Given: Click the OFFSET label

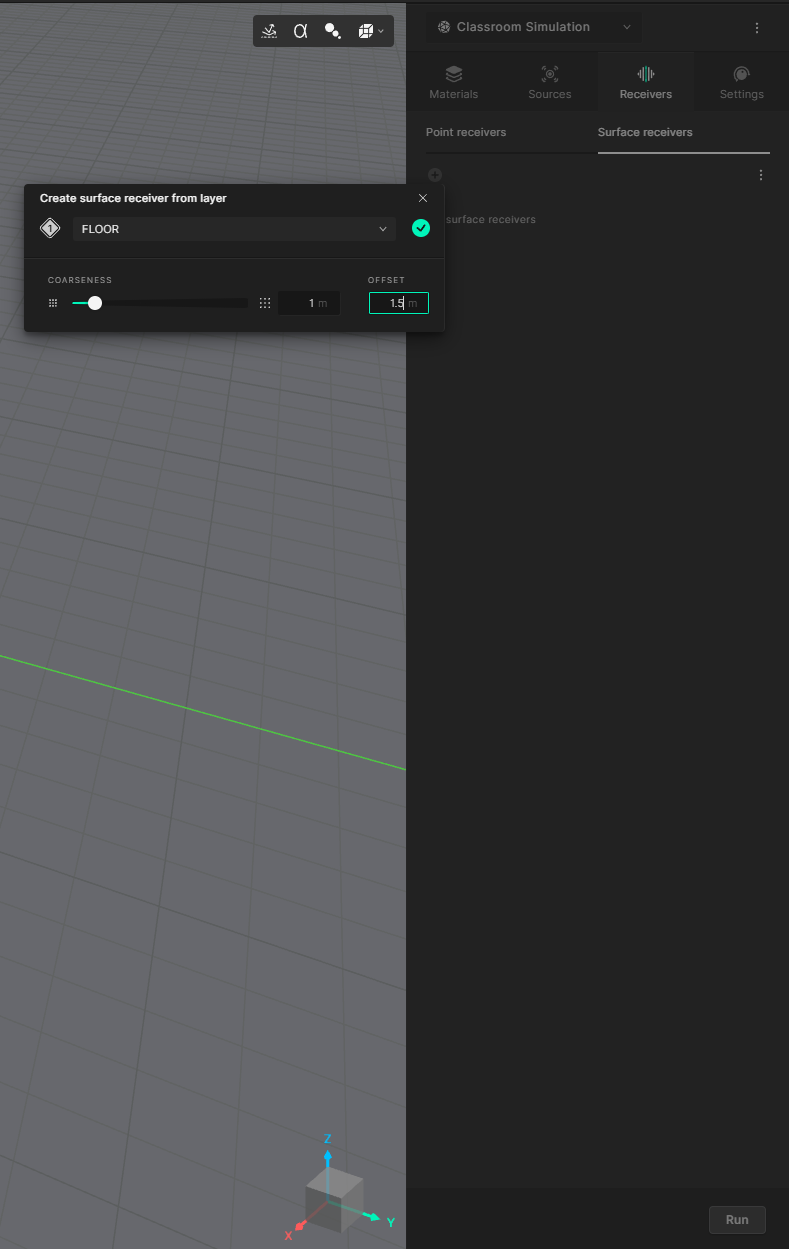Looking at the screenshot, I should tap(386, 280).
